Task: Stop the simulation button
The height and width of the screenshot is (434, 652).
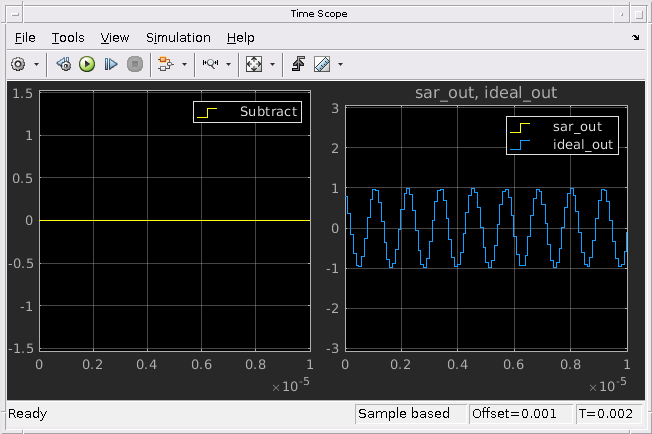Action: [x=135, y=64]
